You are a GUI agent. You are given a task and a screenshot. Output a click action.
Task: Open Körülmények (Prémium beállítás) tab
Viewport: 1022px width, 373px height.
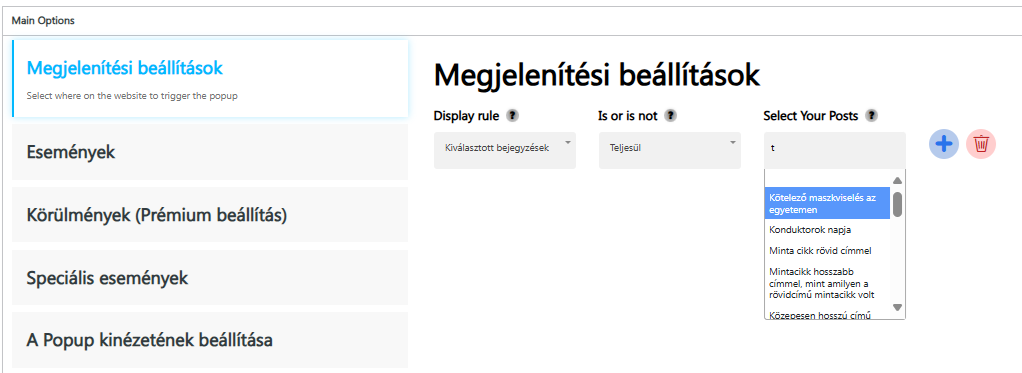(x=210, y=215)
